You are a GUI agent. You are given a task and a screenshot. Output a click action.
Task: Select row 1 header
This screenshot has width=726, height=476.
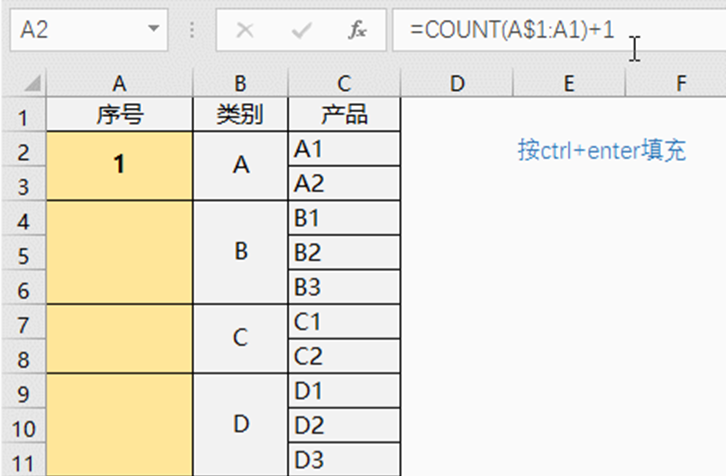24,114
